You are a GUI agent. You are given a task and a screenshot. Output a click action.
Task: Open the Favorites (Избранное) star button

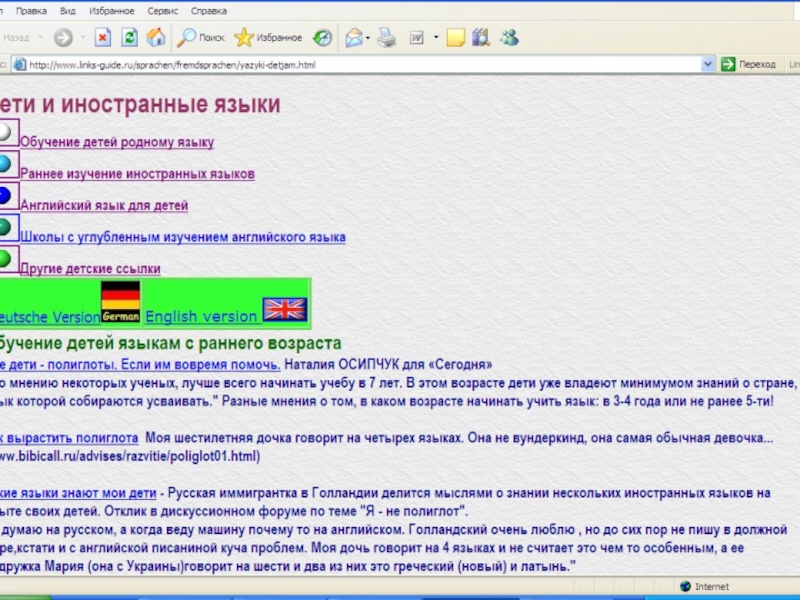pos(268,38)
